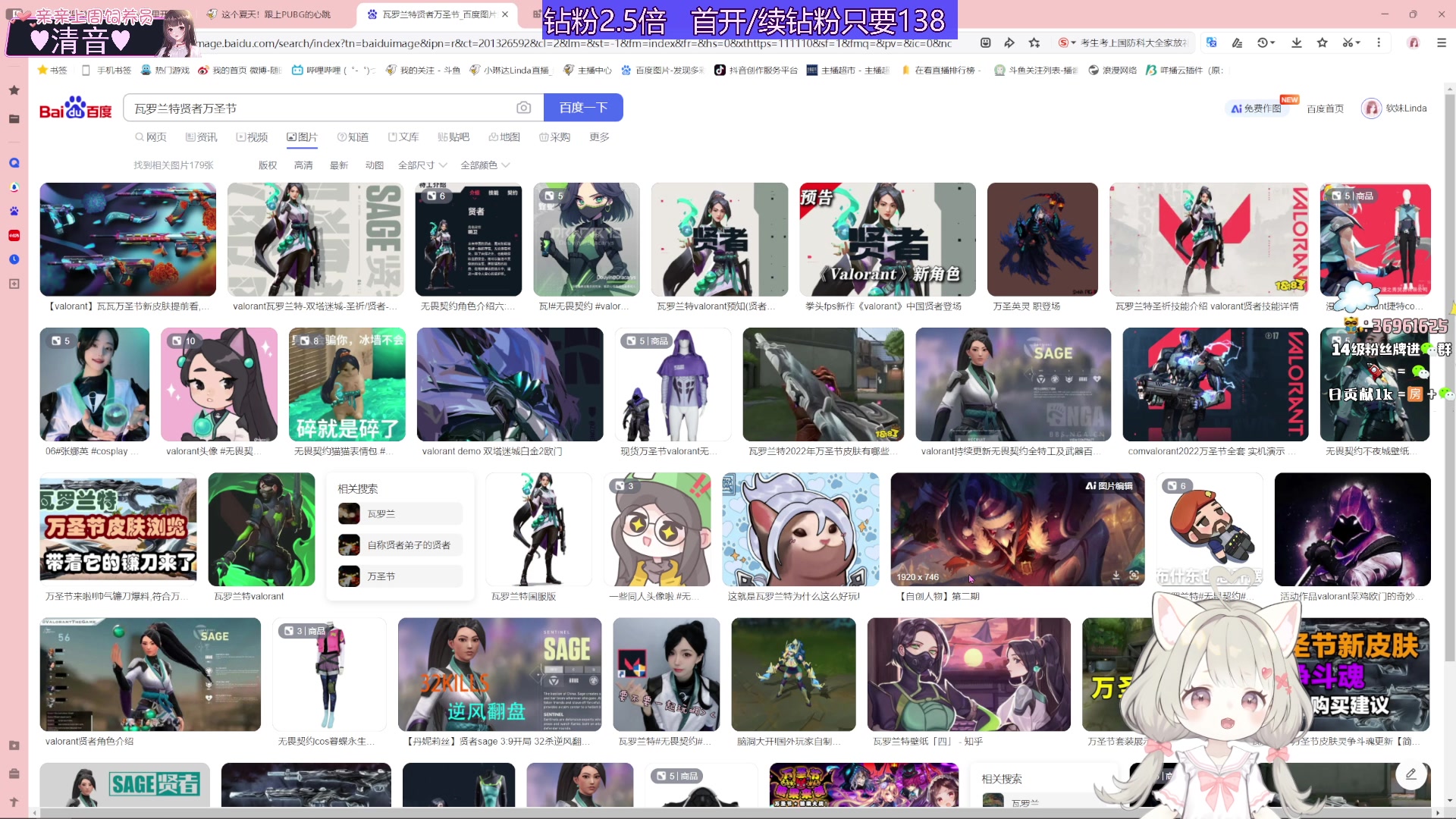Click the add-bookmark star in the address bar

click(1034, 42)
